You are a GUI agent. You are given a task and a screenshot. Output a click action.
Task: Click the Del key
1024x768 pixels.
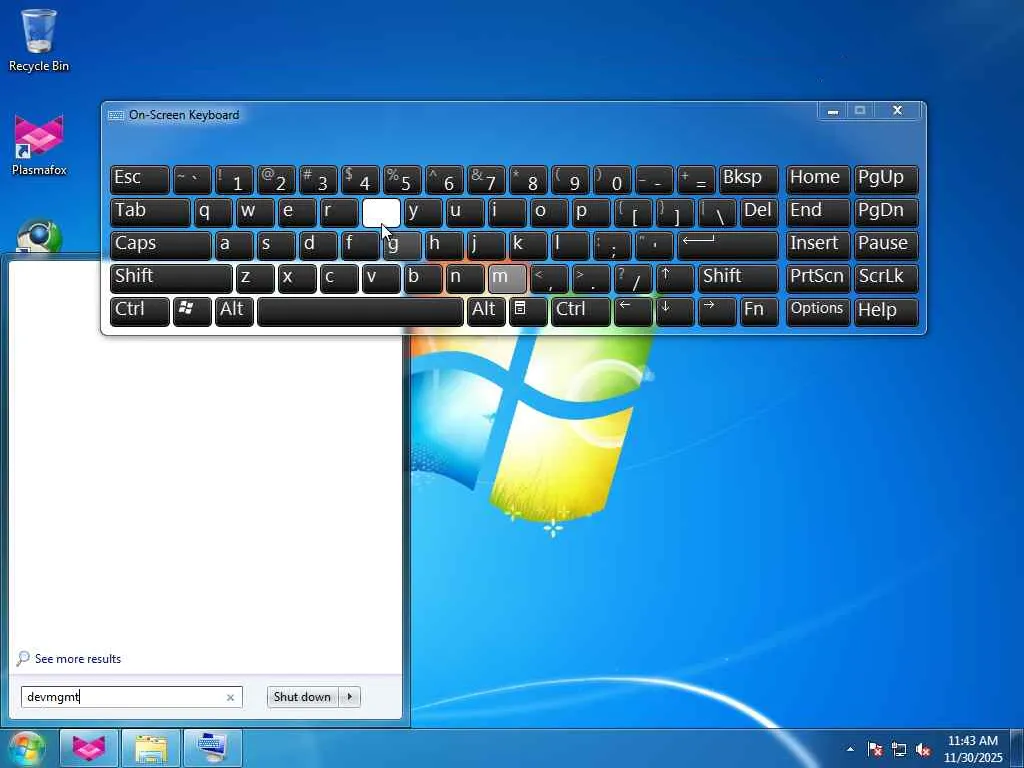click(x=759, y=212)
